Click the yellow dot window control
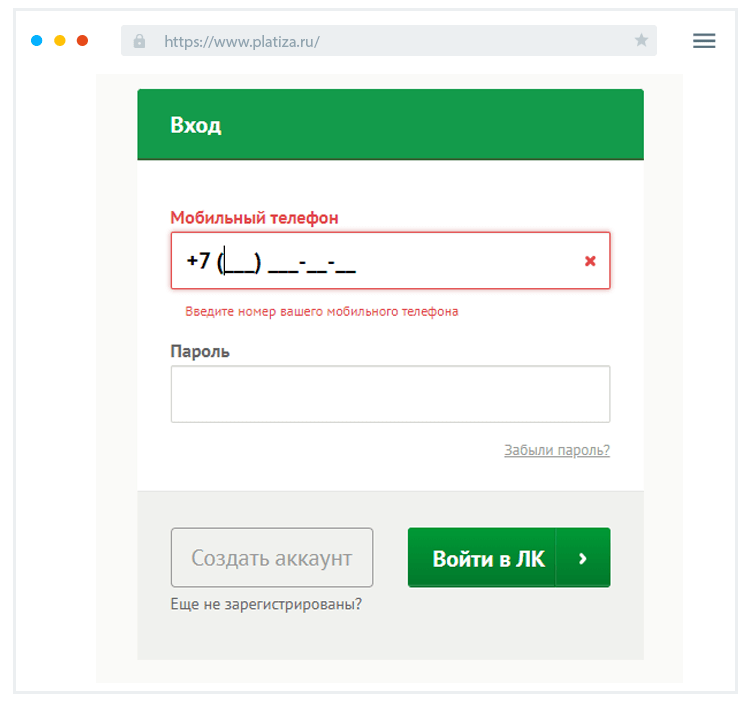751x709 pixels. (60, 41)
